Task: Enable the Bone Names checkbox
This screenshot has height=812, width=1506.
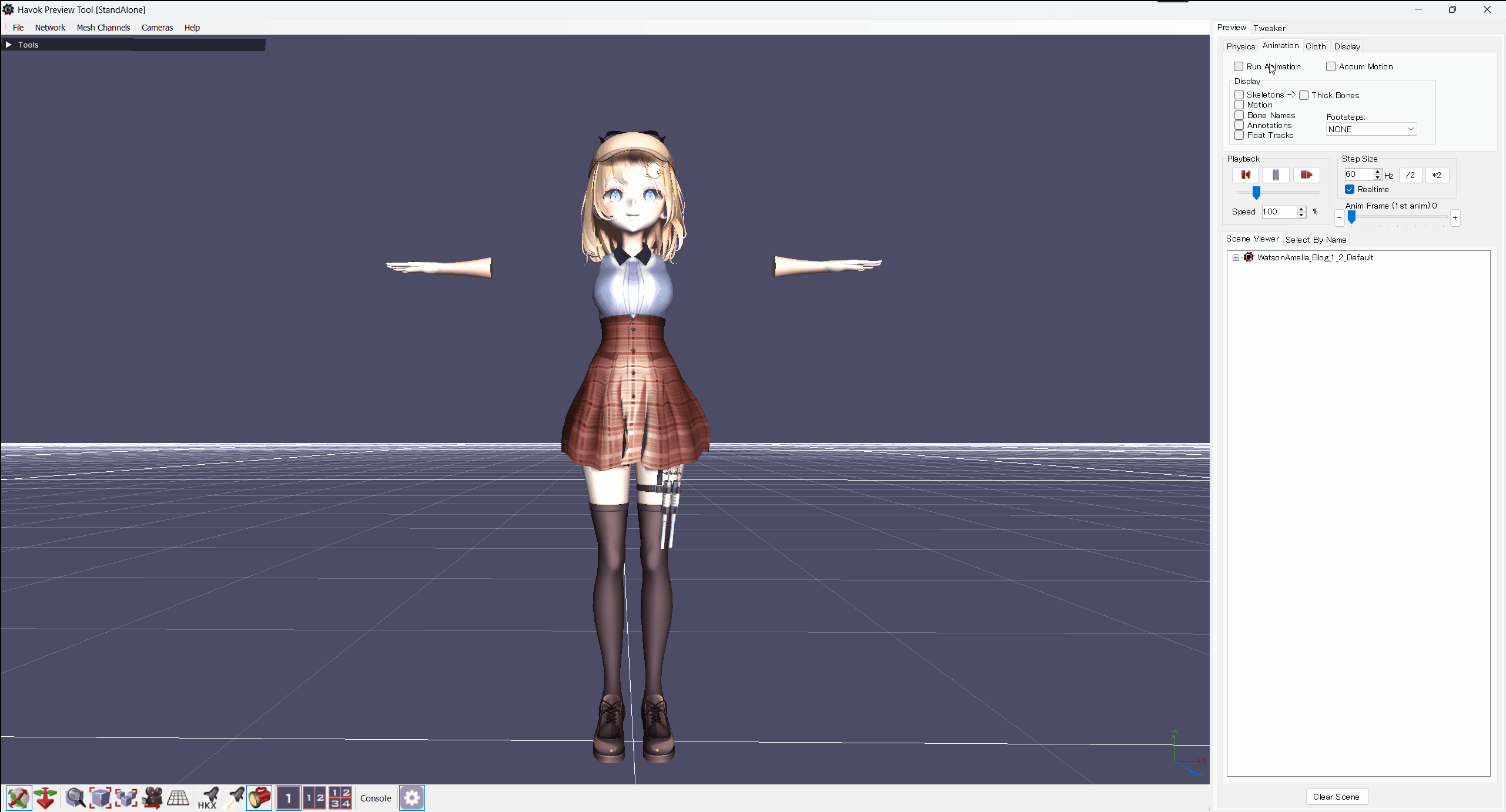Action: (x=1239, y=115)
